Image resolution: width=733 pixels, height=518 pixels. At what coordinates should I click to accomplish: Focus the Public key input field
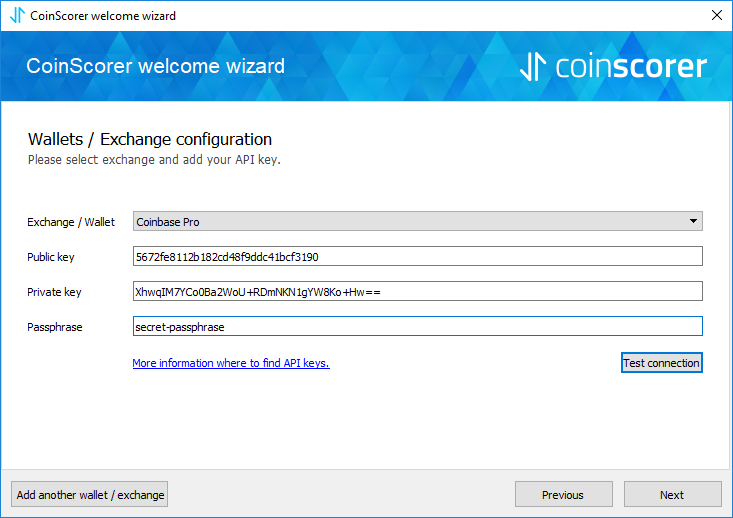pyautogui.click(x=417, y=256)
